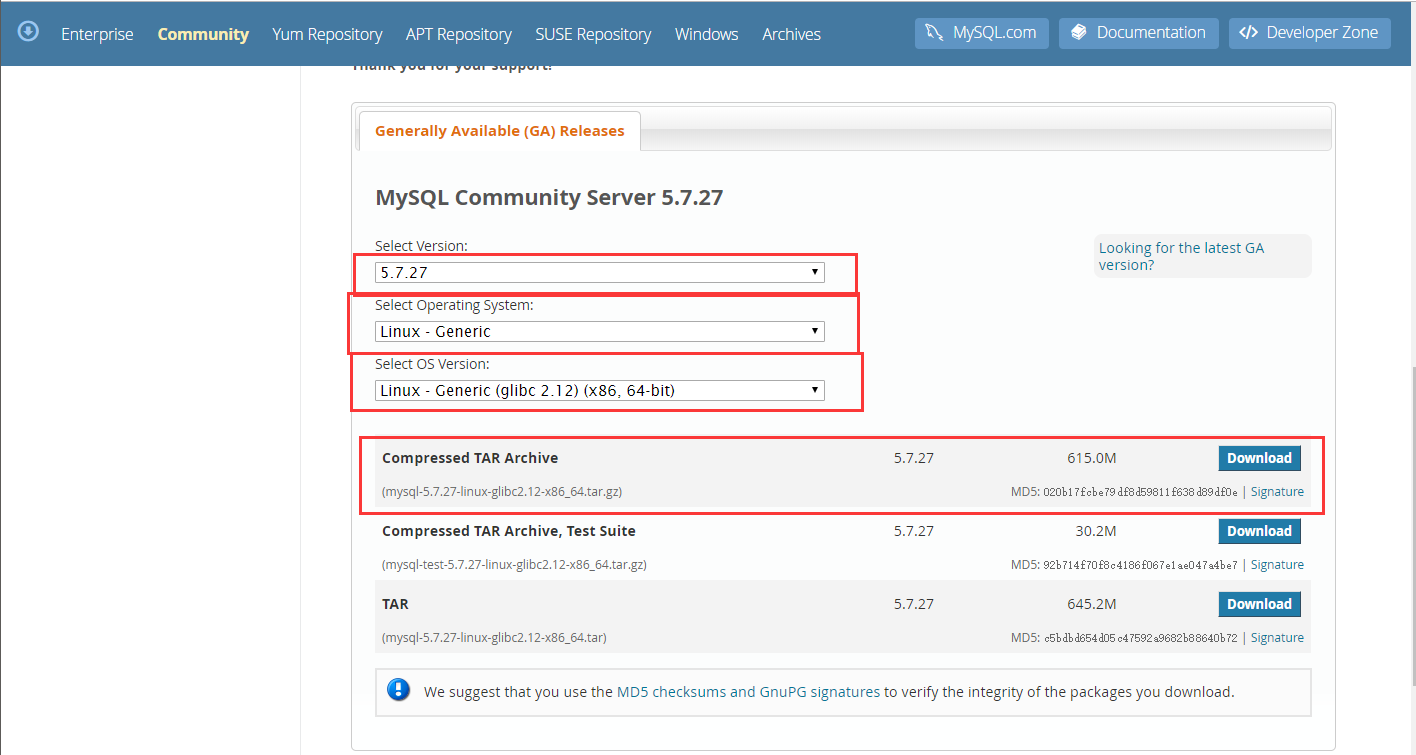This screenshot has width=1416, height=755.
Task: Click MD5 hash of Compressed TAR Archive
Action: [x=1140, y=492]
